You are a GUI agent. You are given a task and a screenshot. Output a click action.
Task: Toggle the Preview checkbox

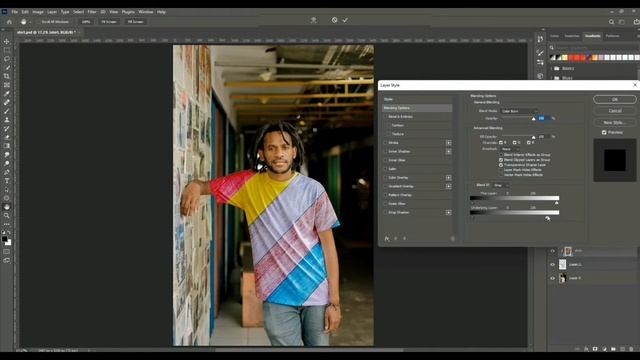coord(604,133)
